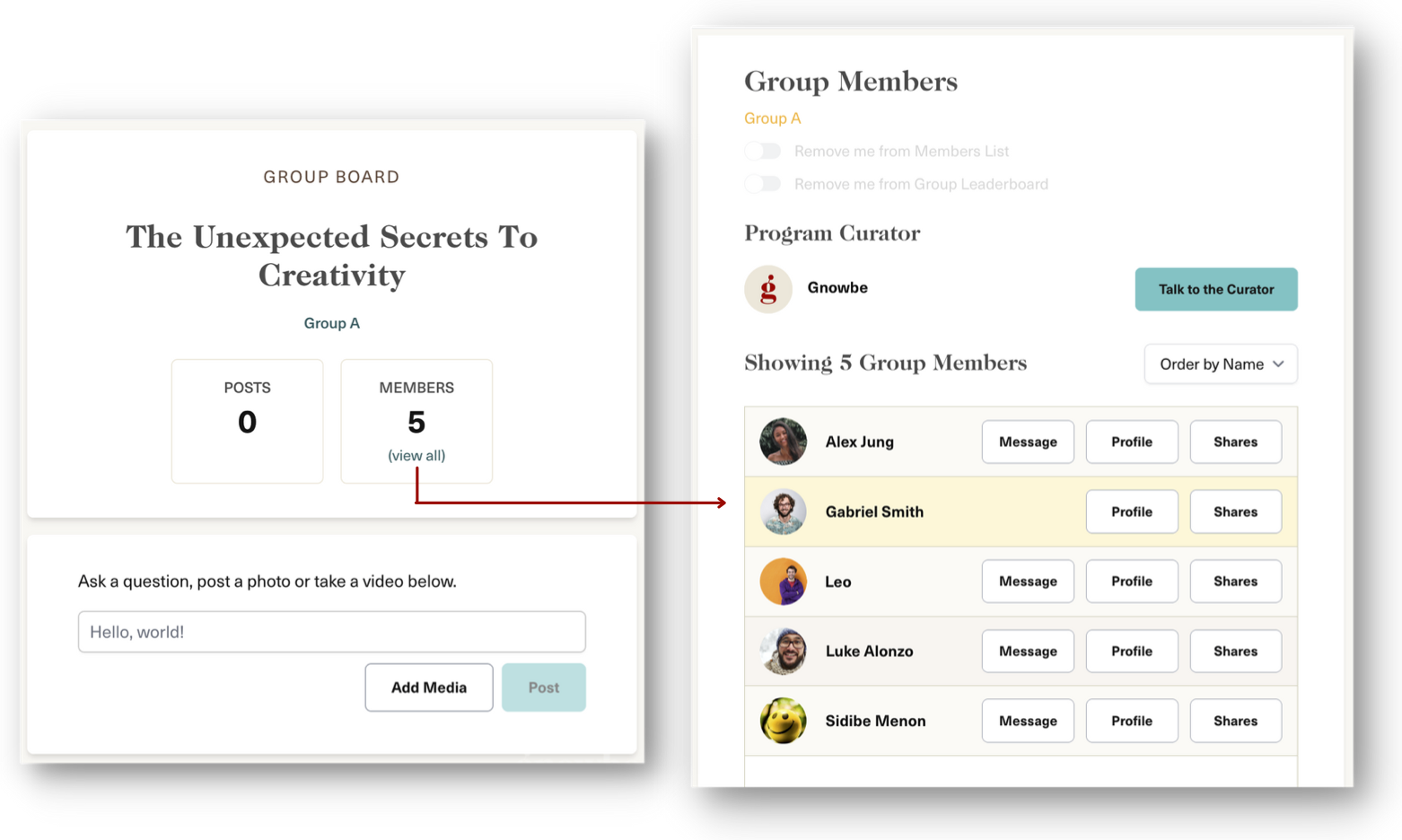
Task: Message Alex Jung
Action: (x=1028, y=442)
